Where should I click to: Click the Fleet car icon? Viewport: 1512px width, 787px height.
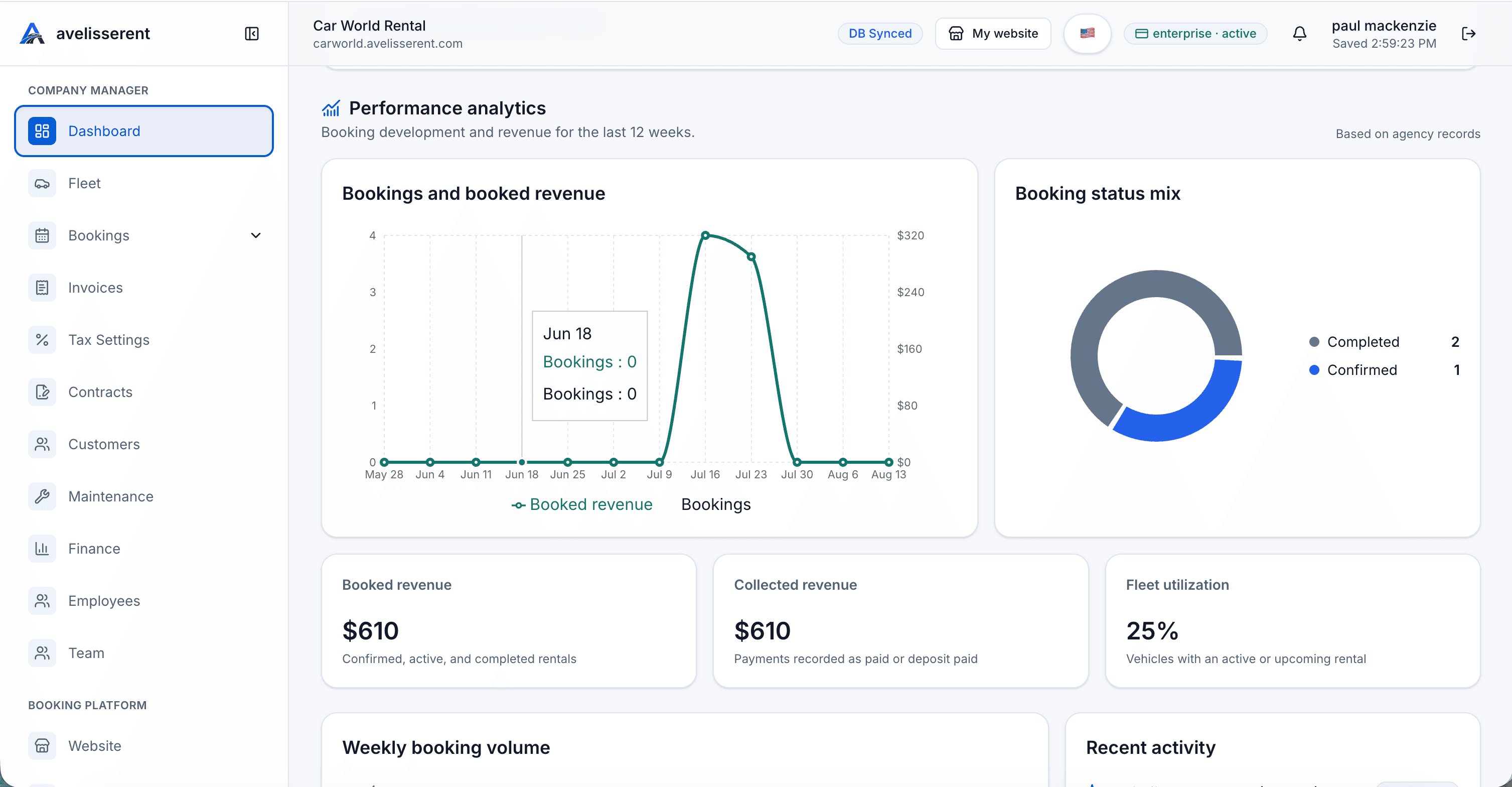click(x=42, y=183)
